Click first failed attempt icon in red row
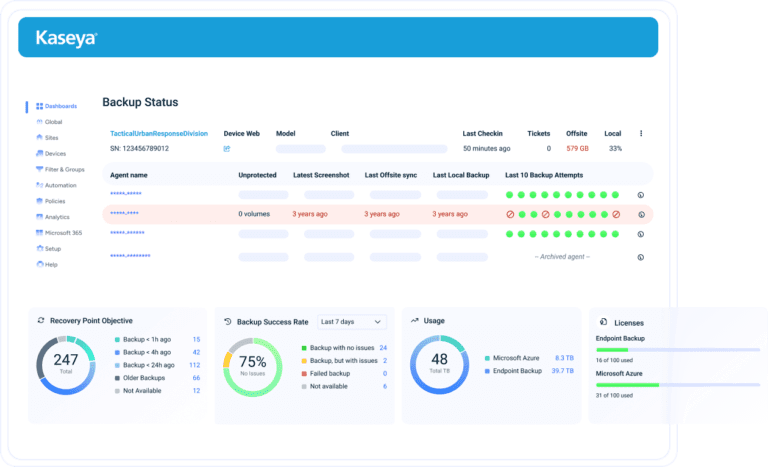 tap(510, 214)
